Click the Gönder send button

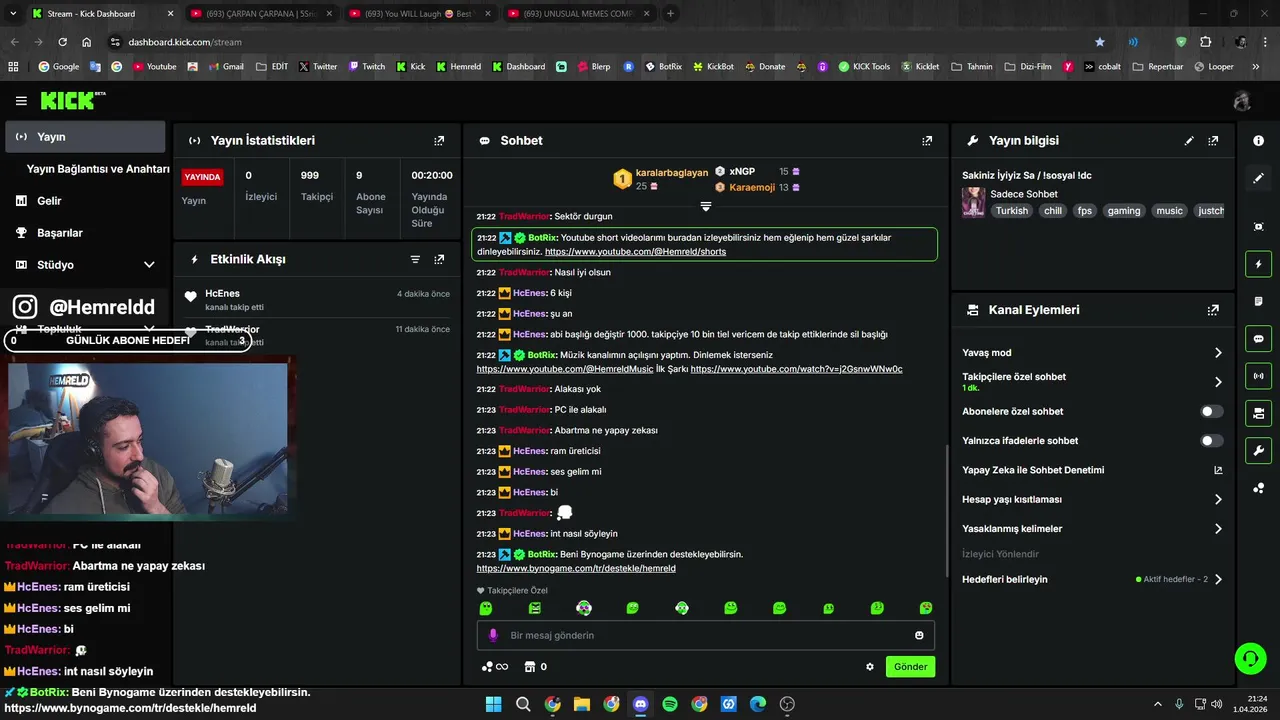pyautogui.click(x=910, y=667)
